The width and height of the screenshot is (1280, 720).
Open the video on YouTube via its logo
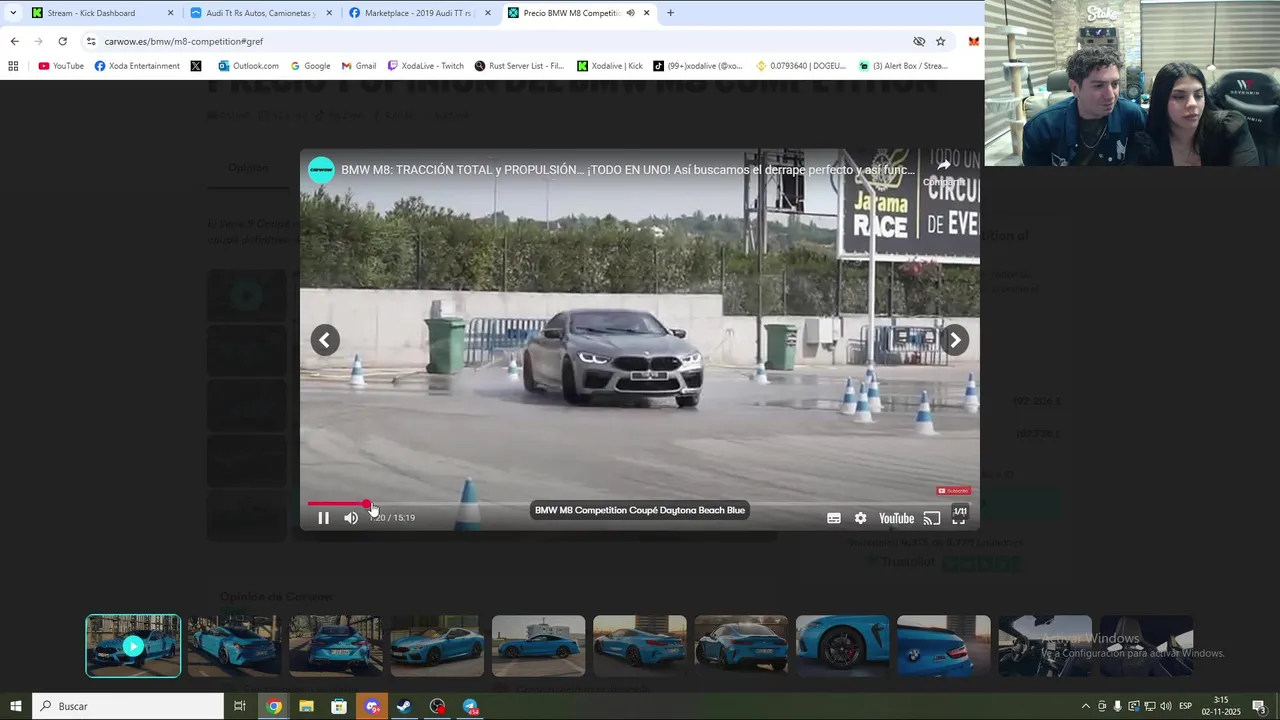(896, 518)
